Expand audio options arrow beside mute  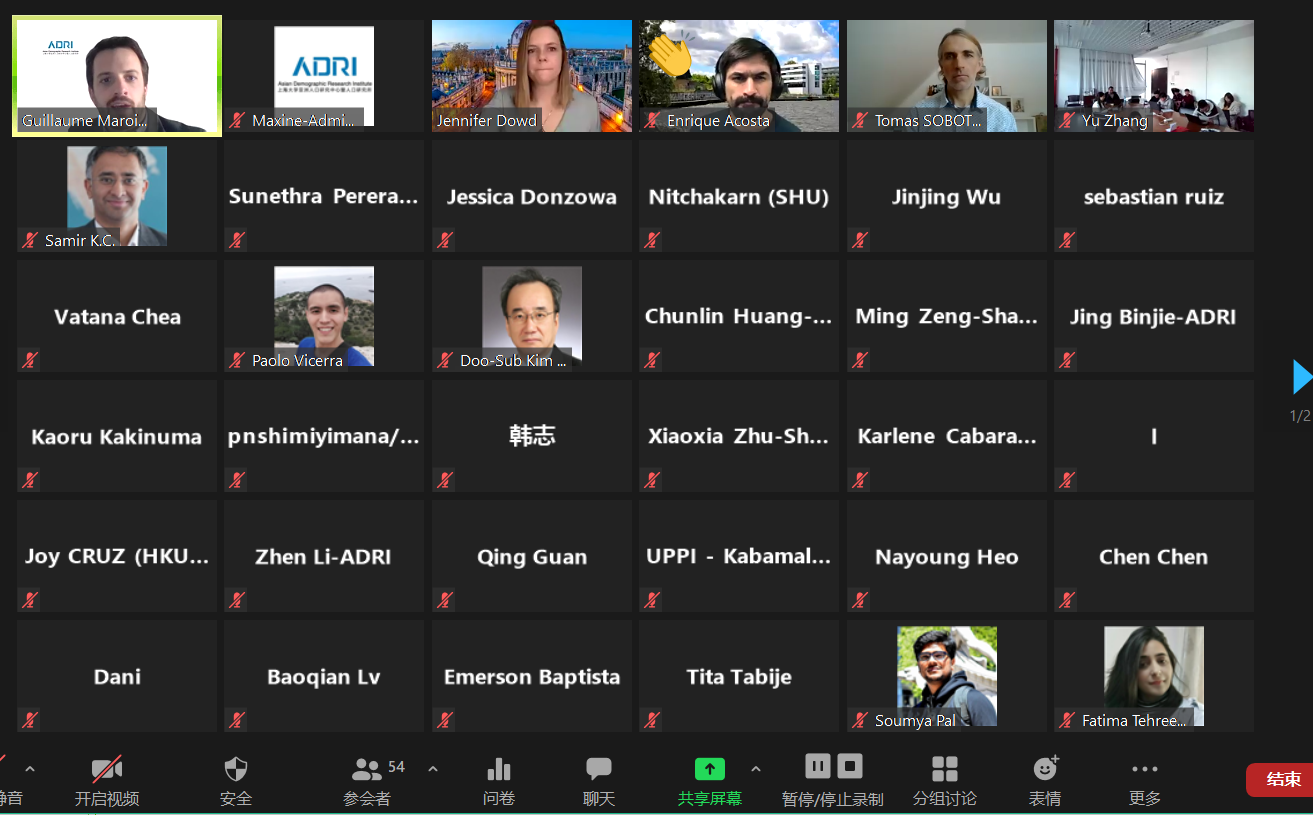pos(30,769)
